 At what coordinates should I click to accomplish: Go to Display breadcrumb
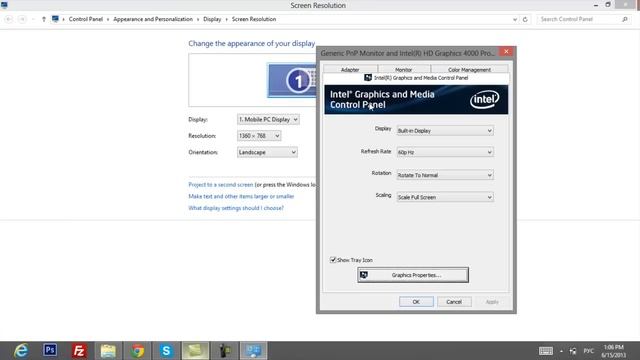(x=212, y=19)
